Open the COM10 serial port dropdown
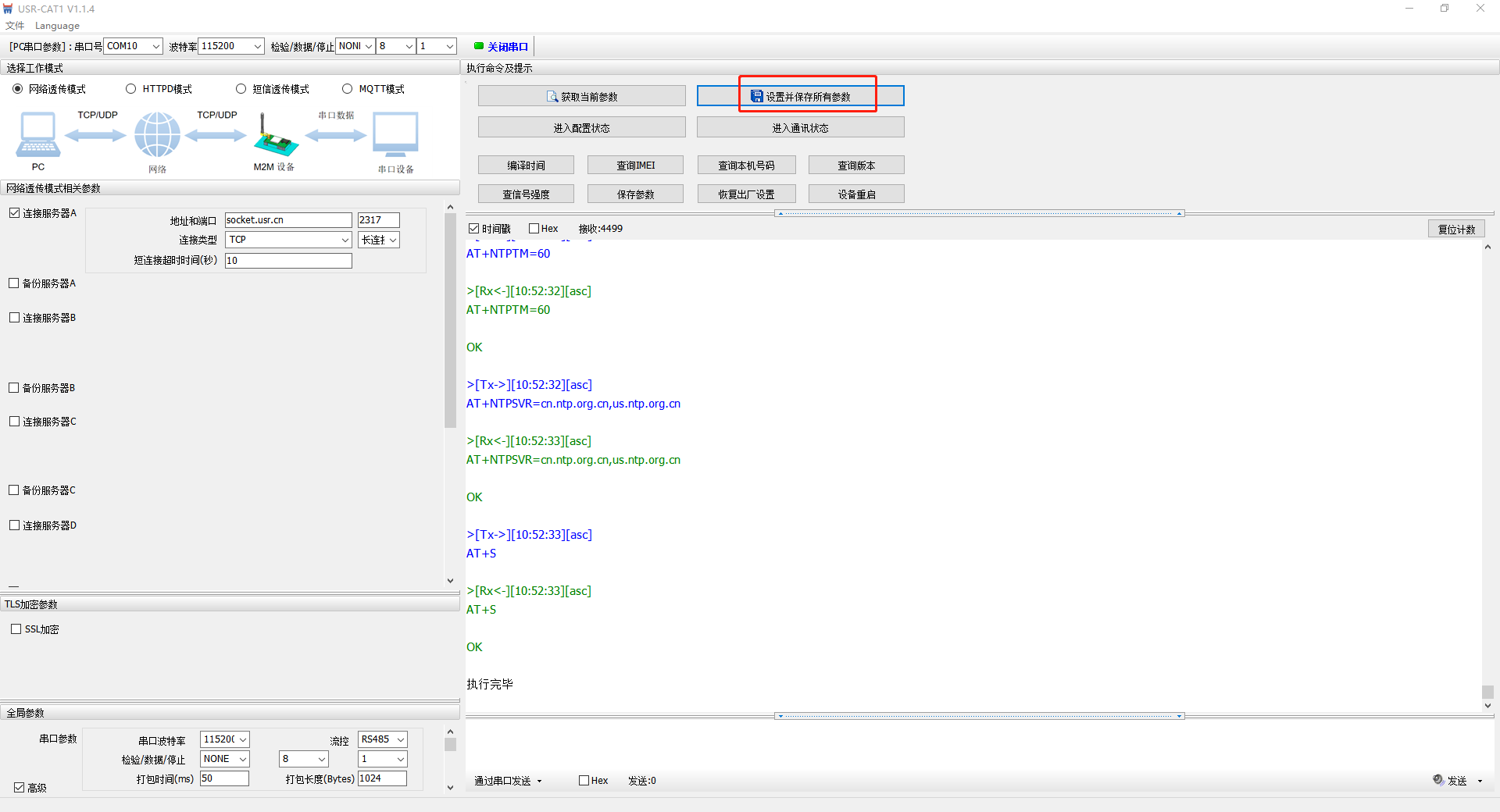 (x=155, y=46)
